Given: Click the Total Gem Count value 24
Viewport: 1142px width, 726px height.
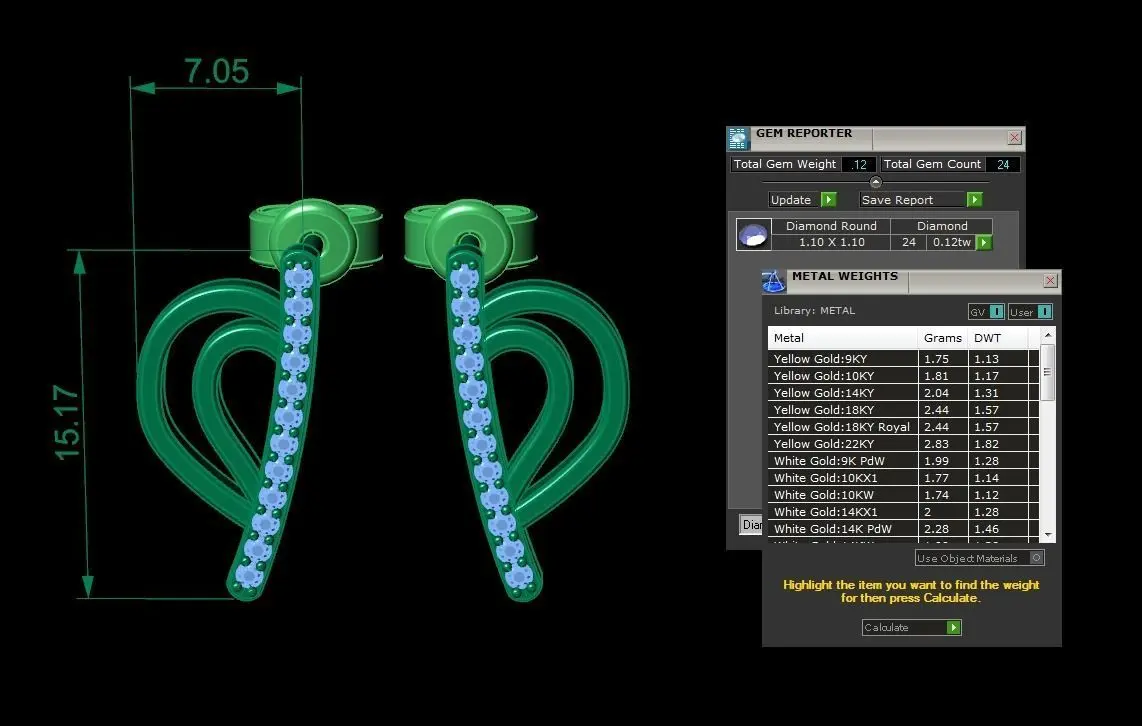Looking at the screenshot, I should click(1003, 165).
